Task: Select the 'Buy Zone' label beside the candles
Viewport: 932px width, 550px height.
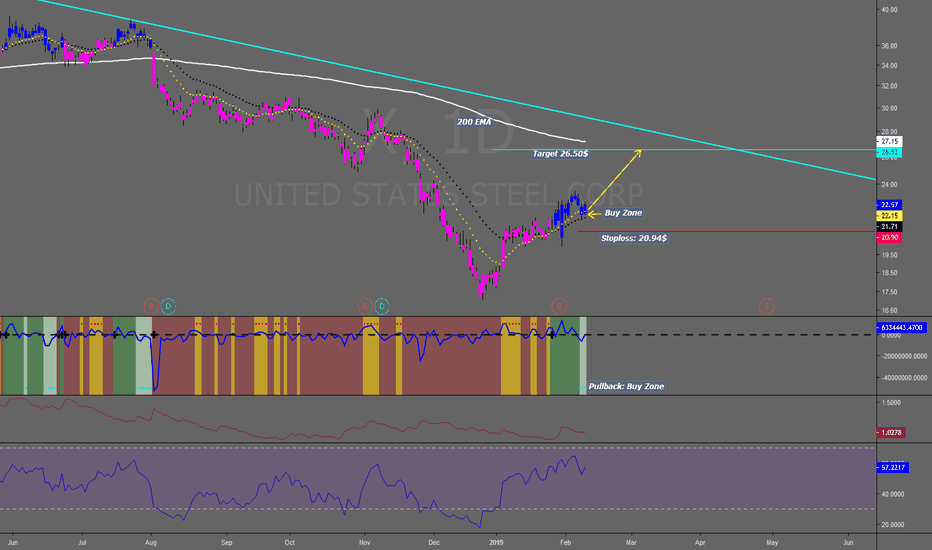Action: coord(623,213)
